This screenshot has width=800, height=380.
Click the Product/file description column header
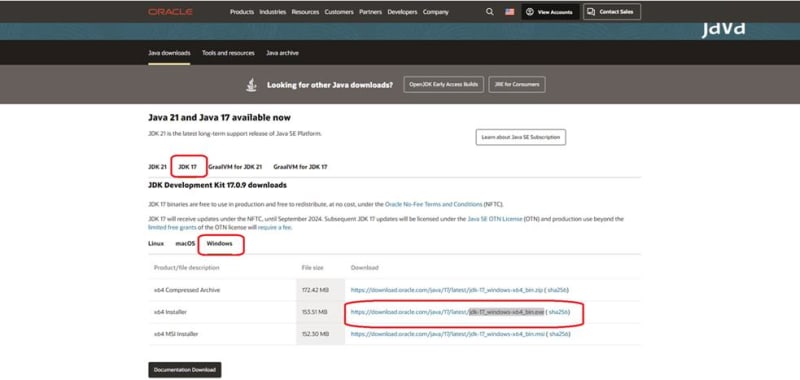tap(186, 268)
